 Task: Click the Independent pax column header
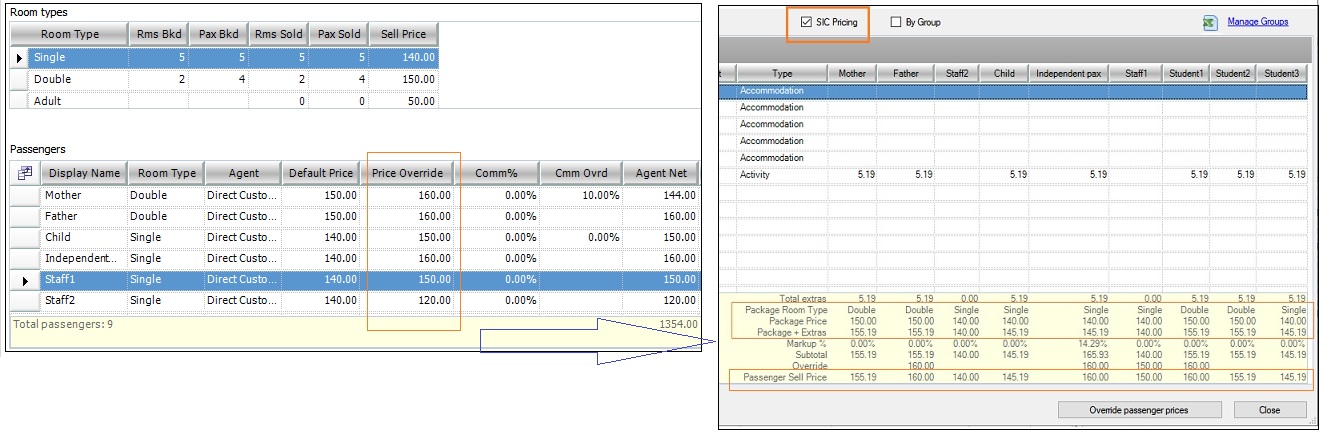(x=1070, y=73)
